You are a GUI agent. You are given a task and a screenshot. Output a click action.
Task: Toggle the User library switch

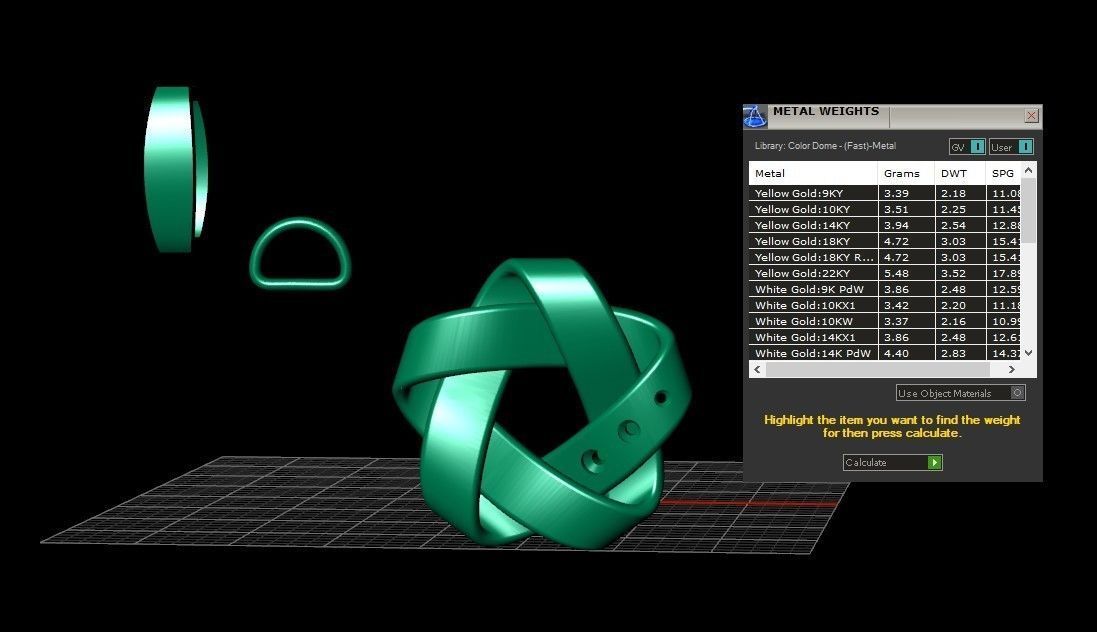click(1025, 146)
